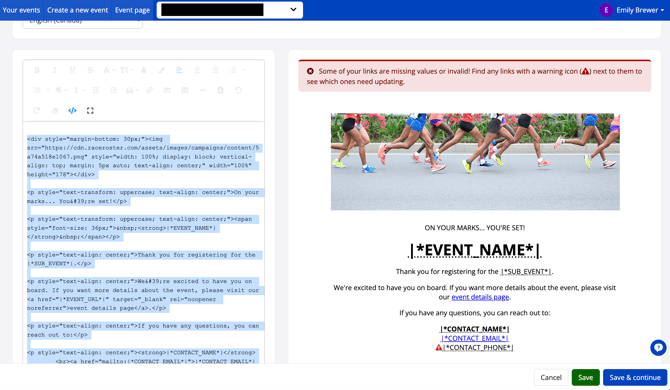The width and height of the screenshot is (670, 390).
Task: Toggle italic formatting in the editor toolbar
Action: tap(54, 70)
